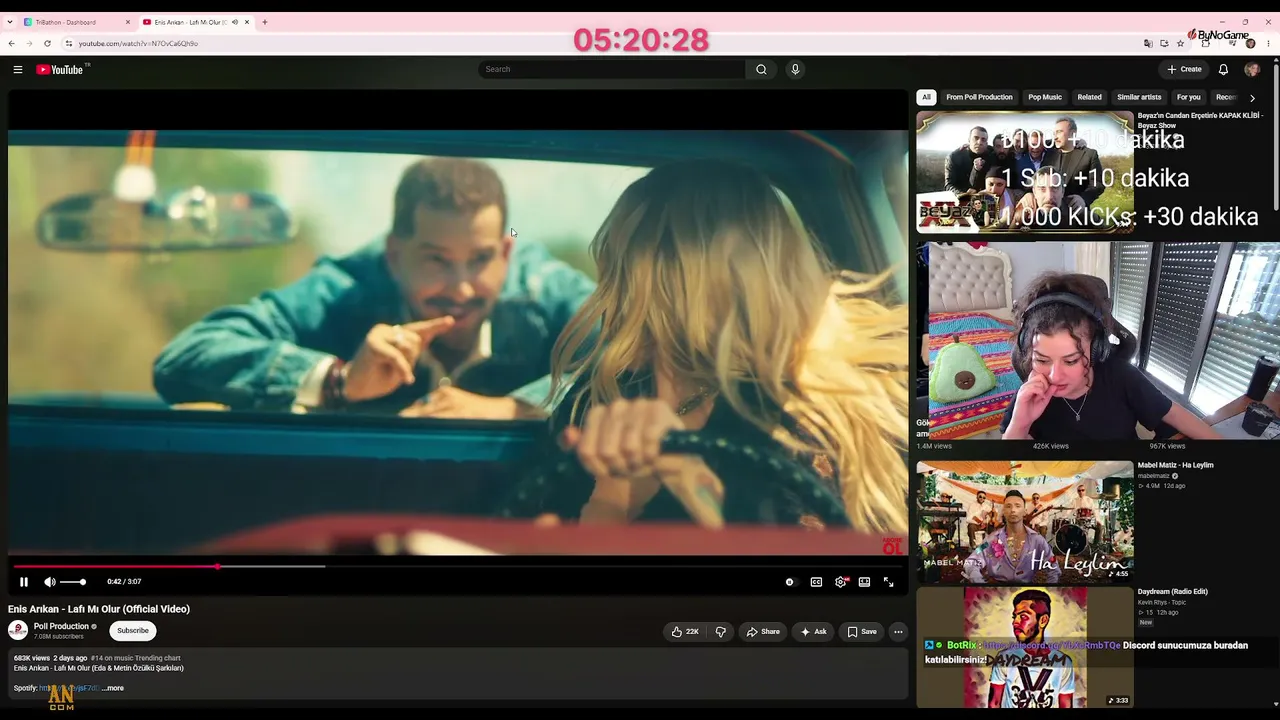Pause the video playback

(24, 582)
